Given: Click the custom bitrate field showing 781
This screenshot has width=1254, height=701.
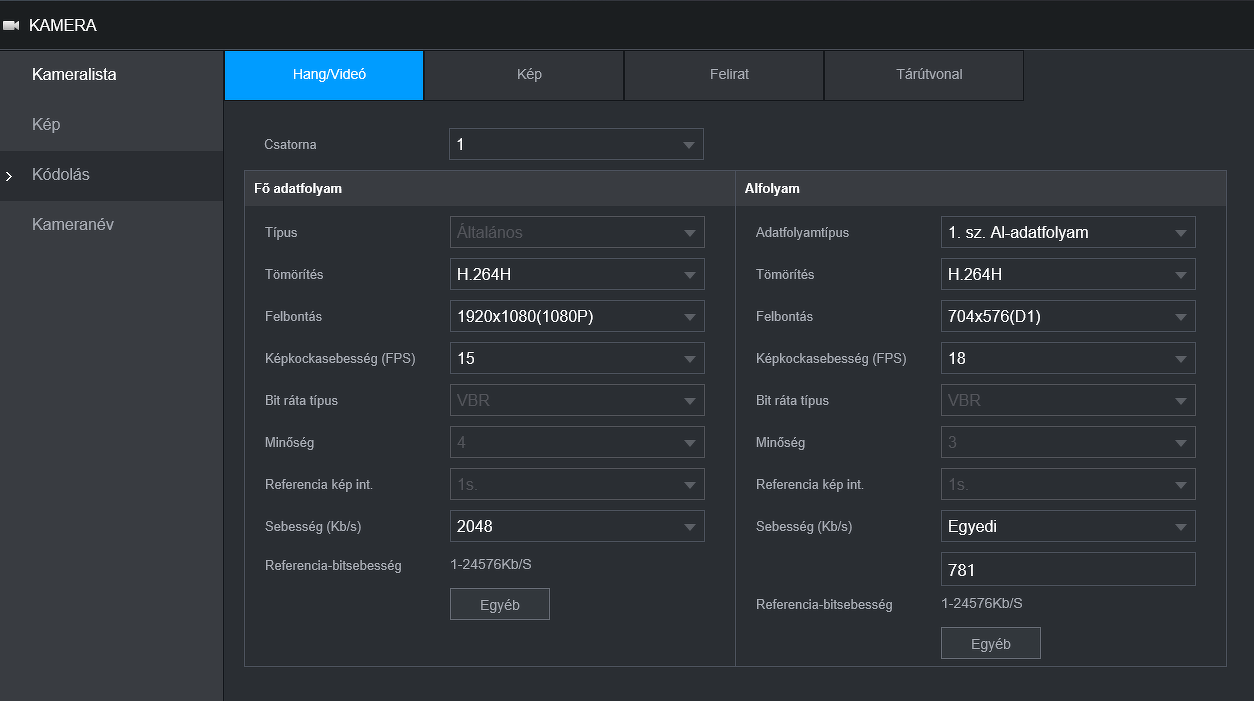Looking at the screenshot, I should click(1067, 569).
